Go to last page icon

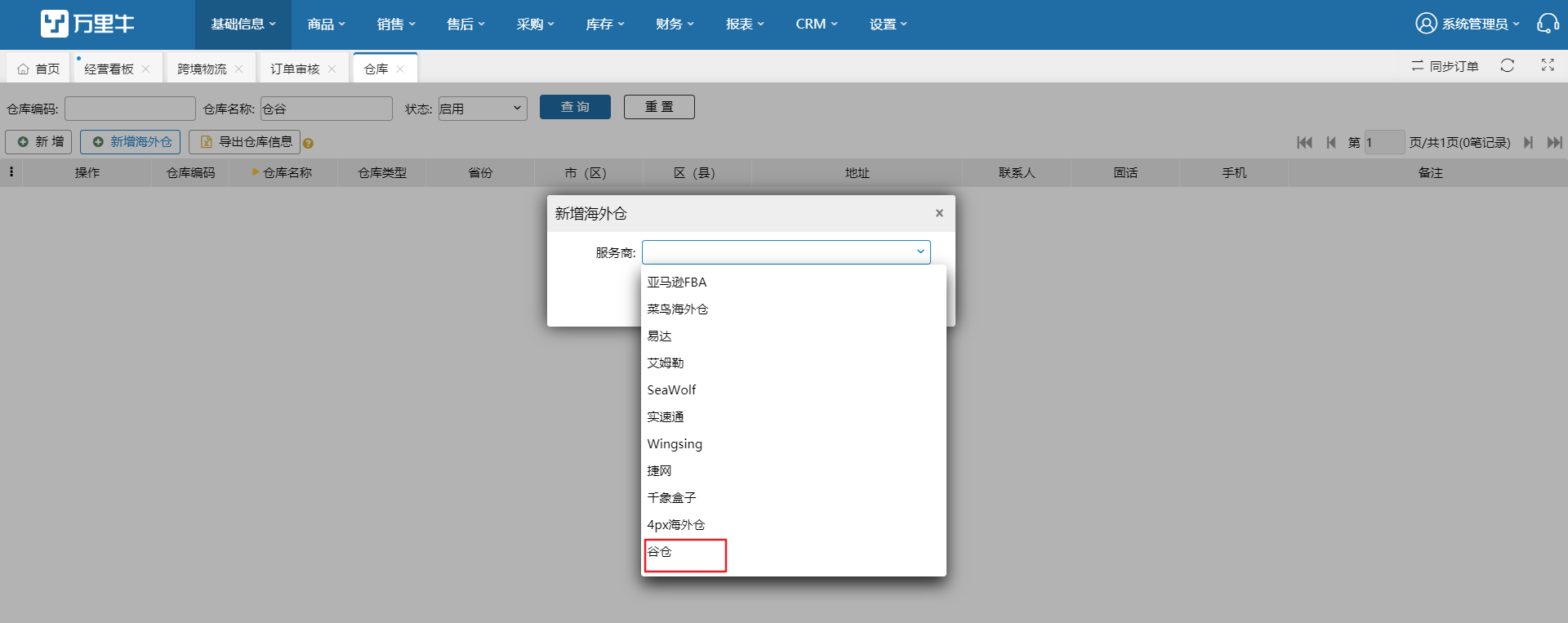coord(1554,143)
